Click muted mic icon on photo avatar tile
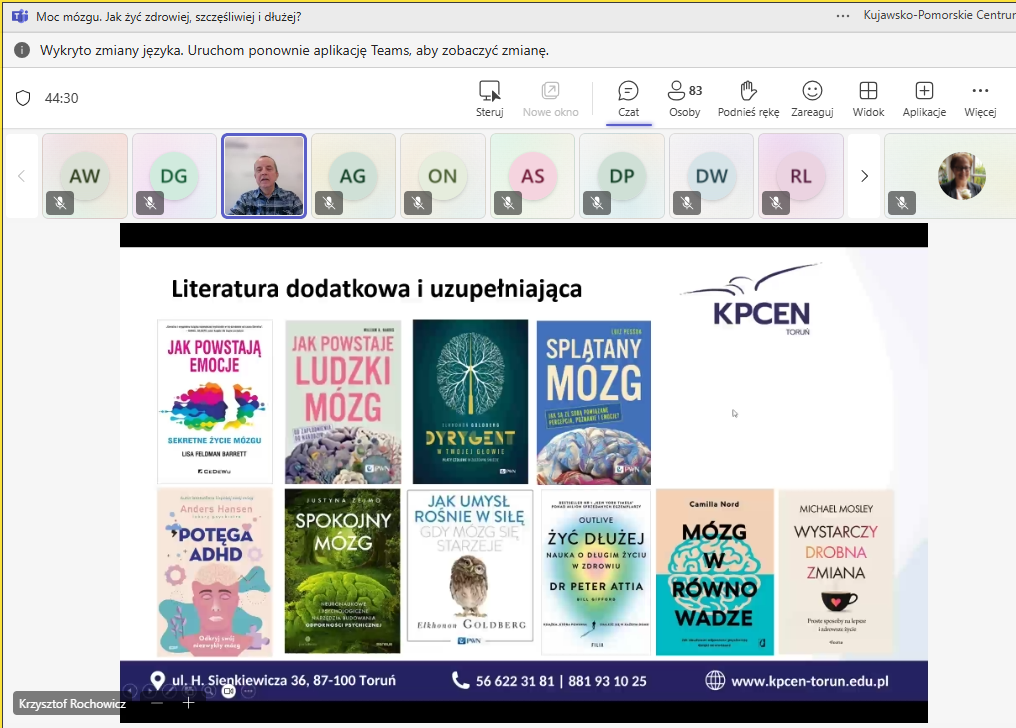 point(901,203)
